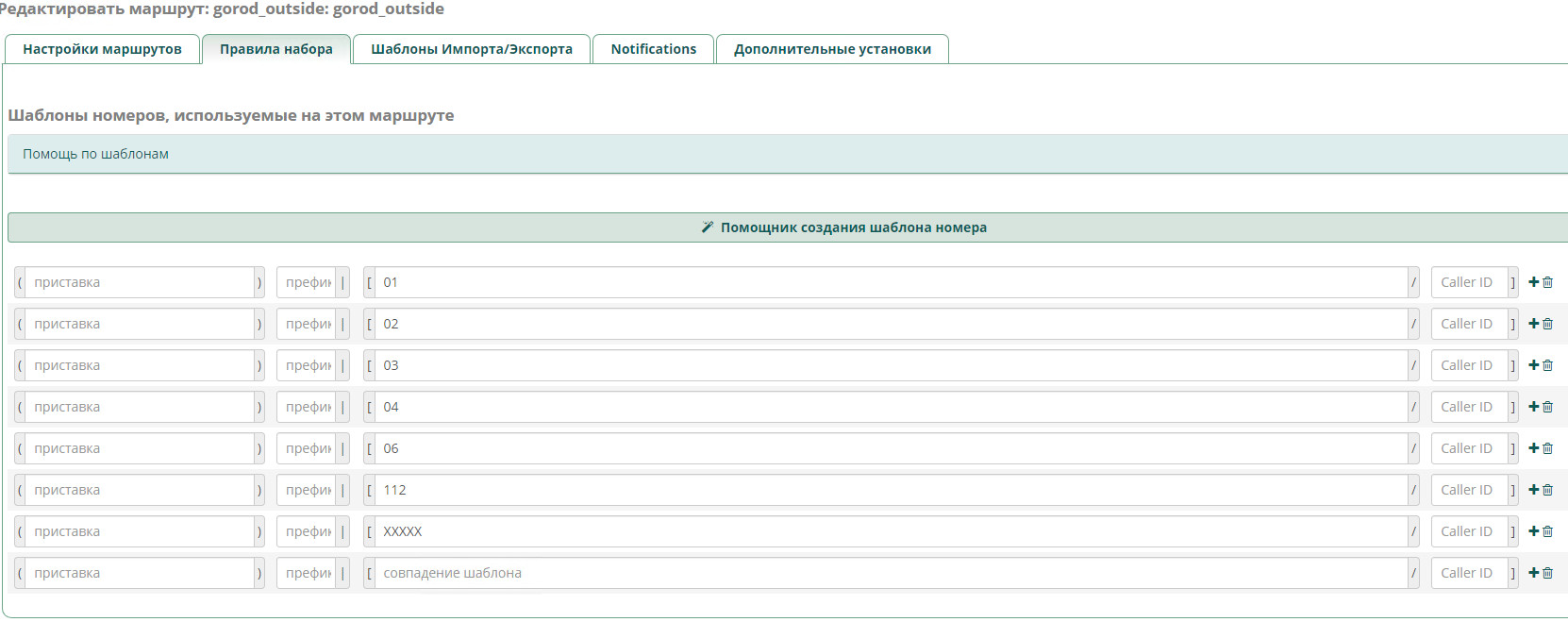
Task: Click the plus icon in the 03 row
Action: [1533, 365]
